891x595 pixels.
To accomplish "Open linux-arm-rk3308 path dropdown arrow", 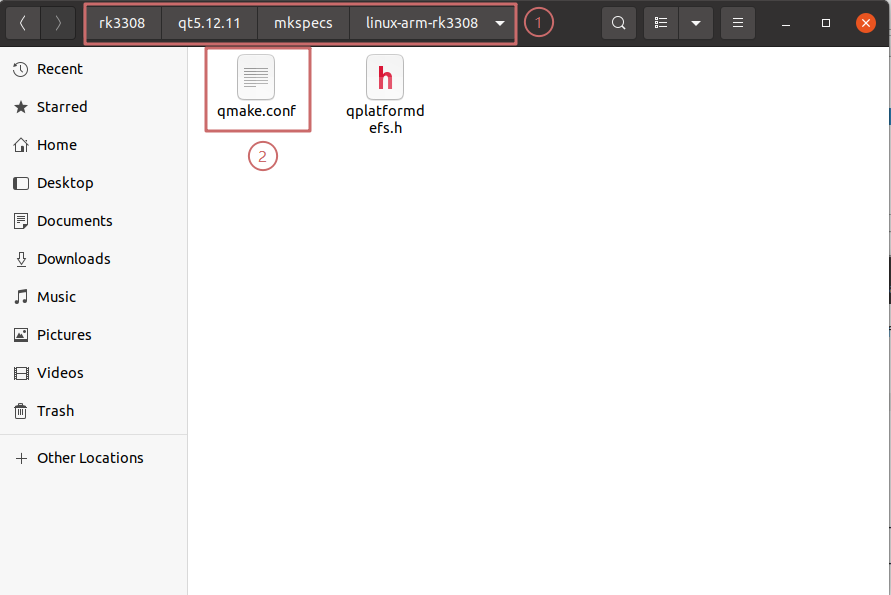I will tap(499, 23).
